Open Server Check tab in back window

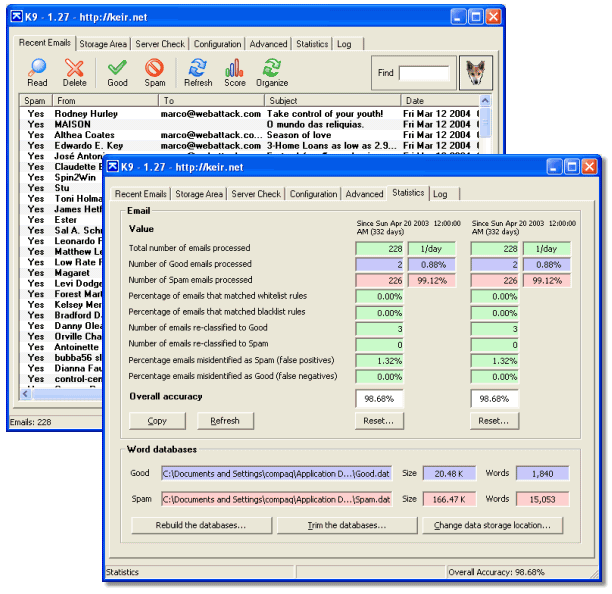pyautogui.click(x=160, y=44)
